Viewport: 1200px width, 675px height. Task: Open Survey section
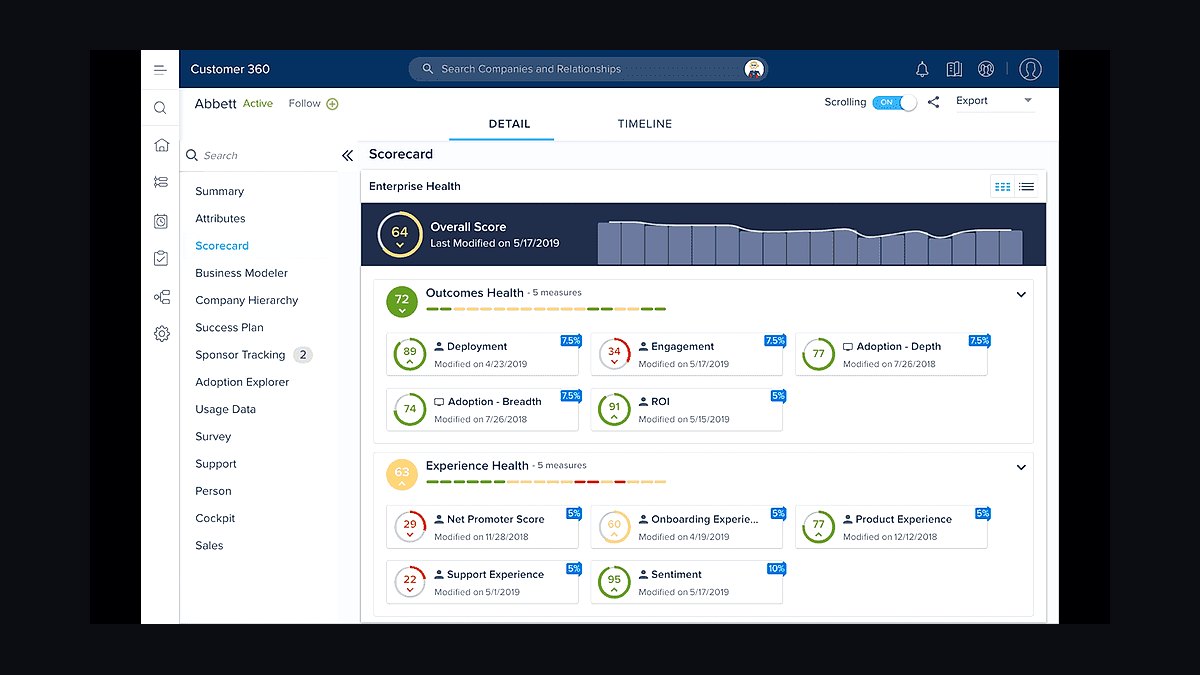(213, 436)
